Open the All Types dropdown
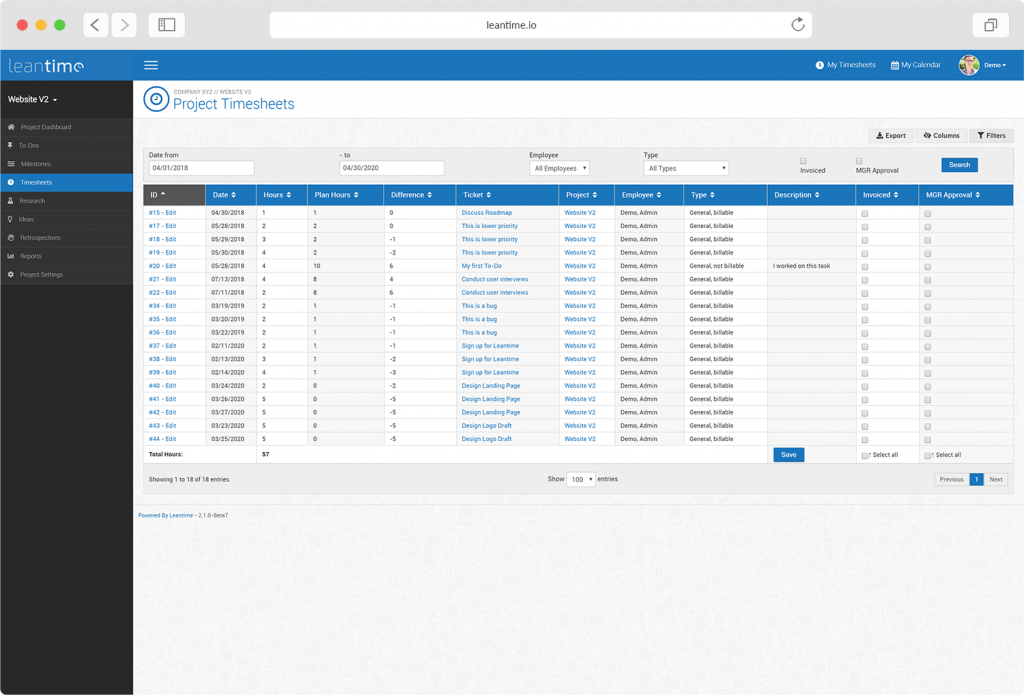Screen dimensions: 1024x695 (686, 169)
